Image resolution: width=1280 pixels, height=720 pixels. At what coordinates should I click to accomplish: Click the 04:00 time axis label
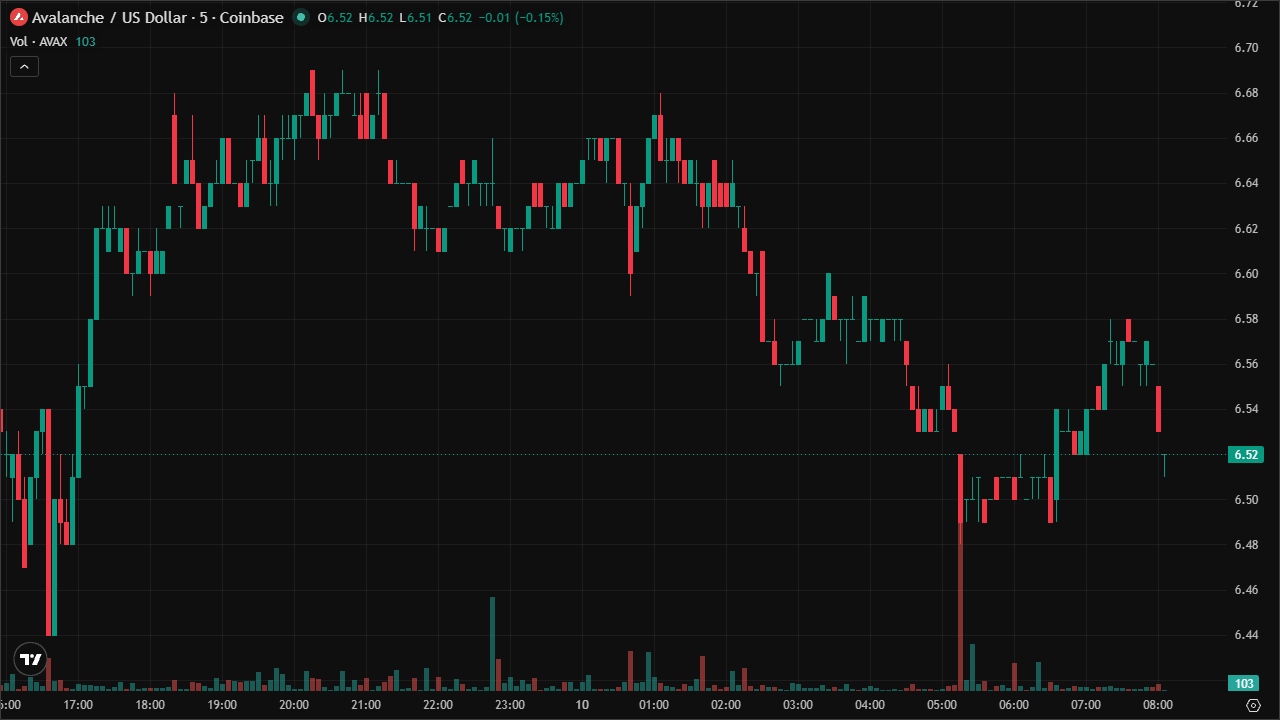(870, 705)
